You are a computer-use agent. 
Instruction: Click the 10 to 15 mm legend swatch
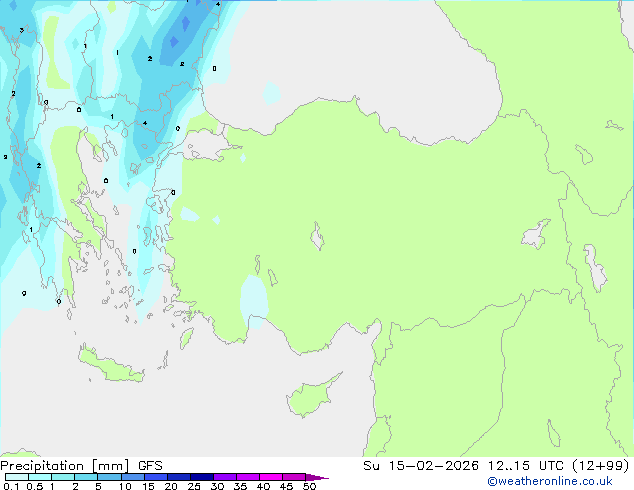132,477
